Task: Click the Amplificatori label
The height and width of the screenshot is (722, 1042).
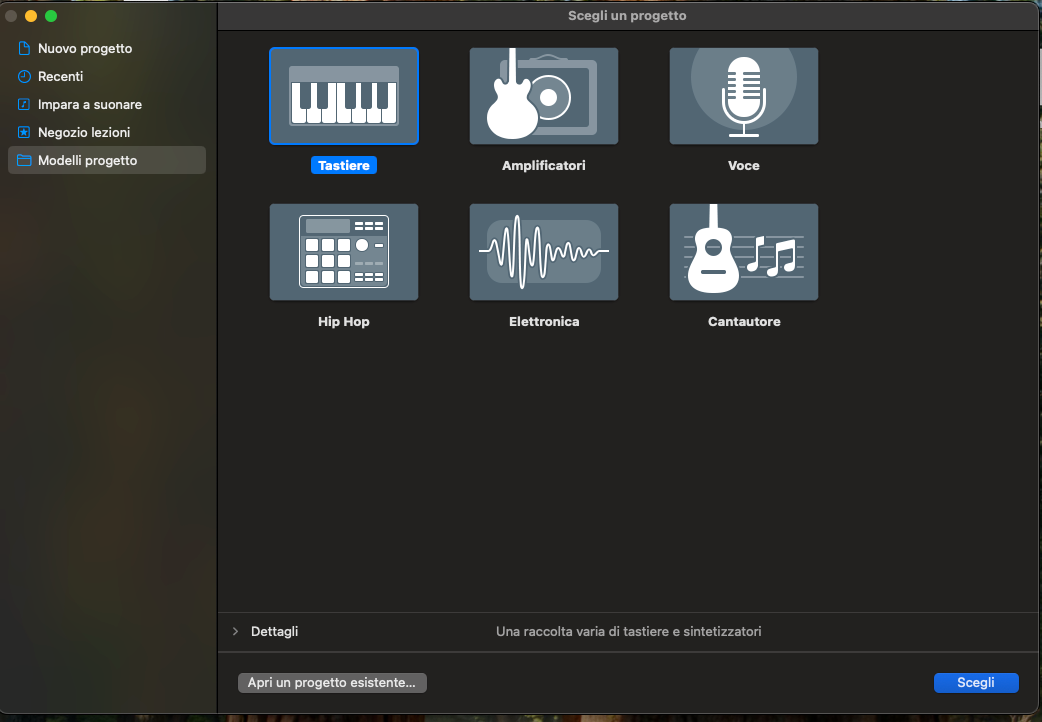Action: point(544,166)
